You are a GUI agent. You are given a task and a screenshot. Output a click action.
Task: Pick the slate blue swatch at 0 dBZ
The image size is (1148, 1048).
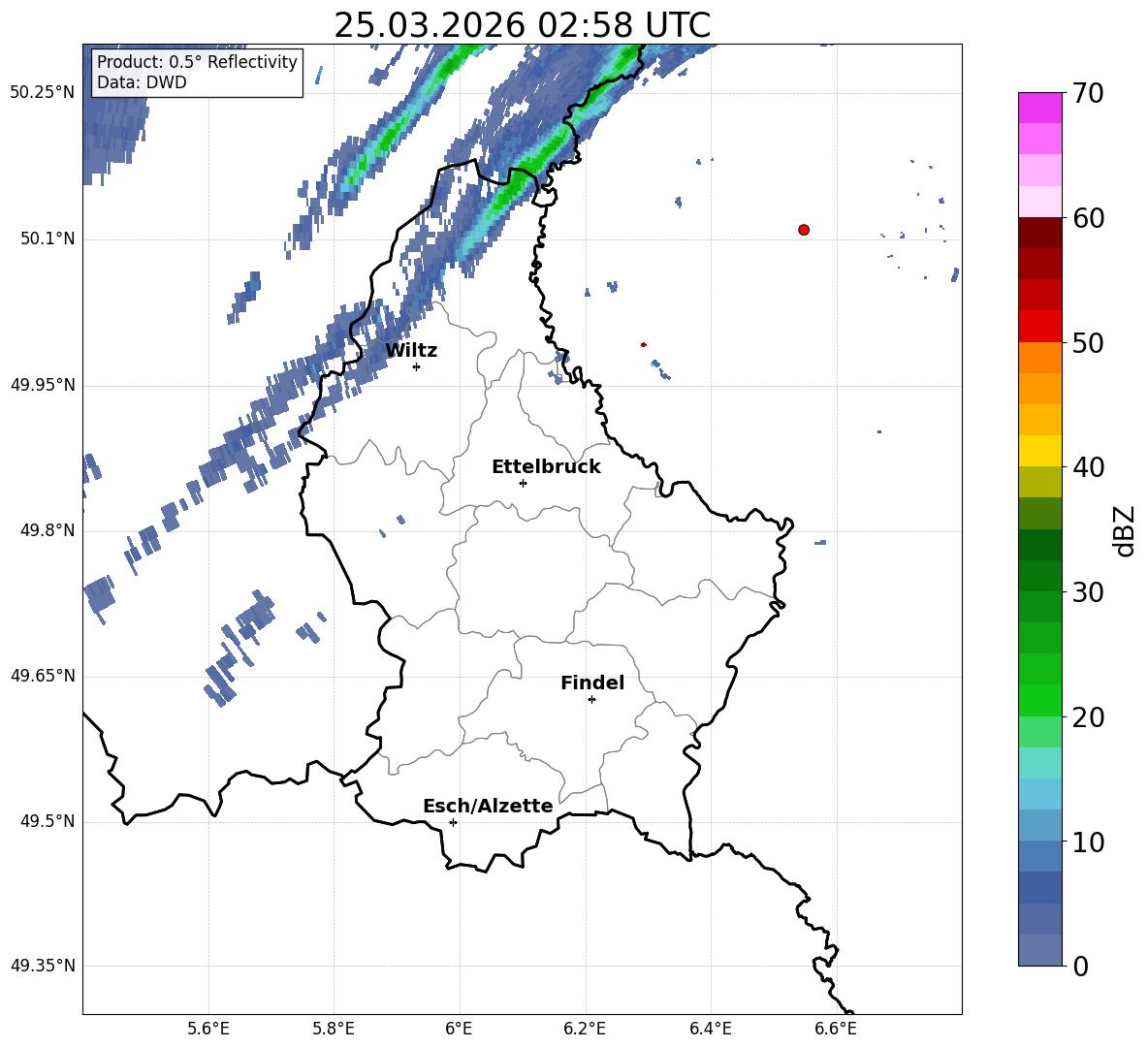[x=1039, y=950]
